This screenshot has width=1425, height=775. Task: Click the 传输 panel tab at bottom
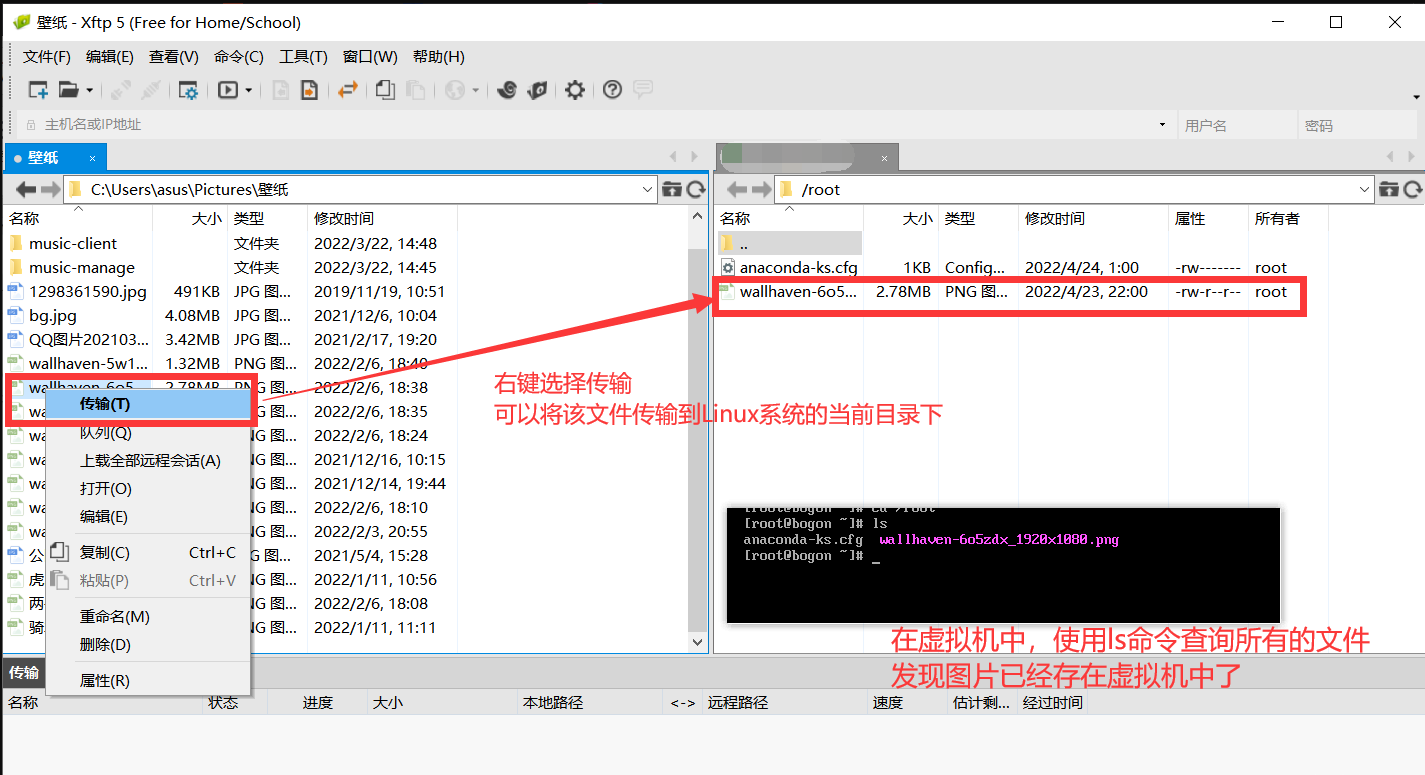(x=24, y=673)
